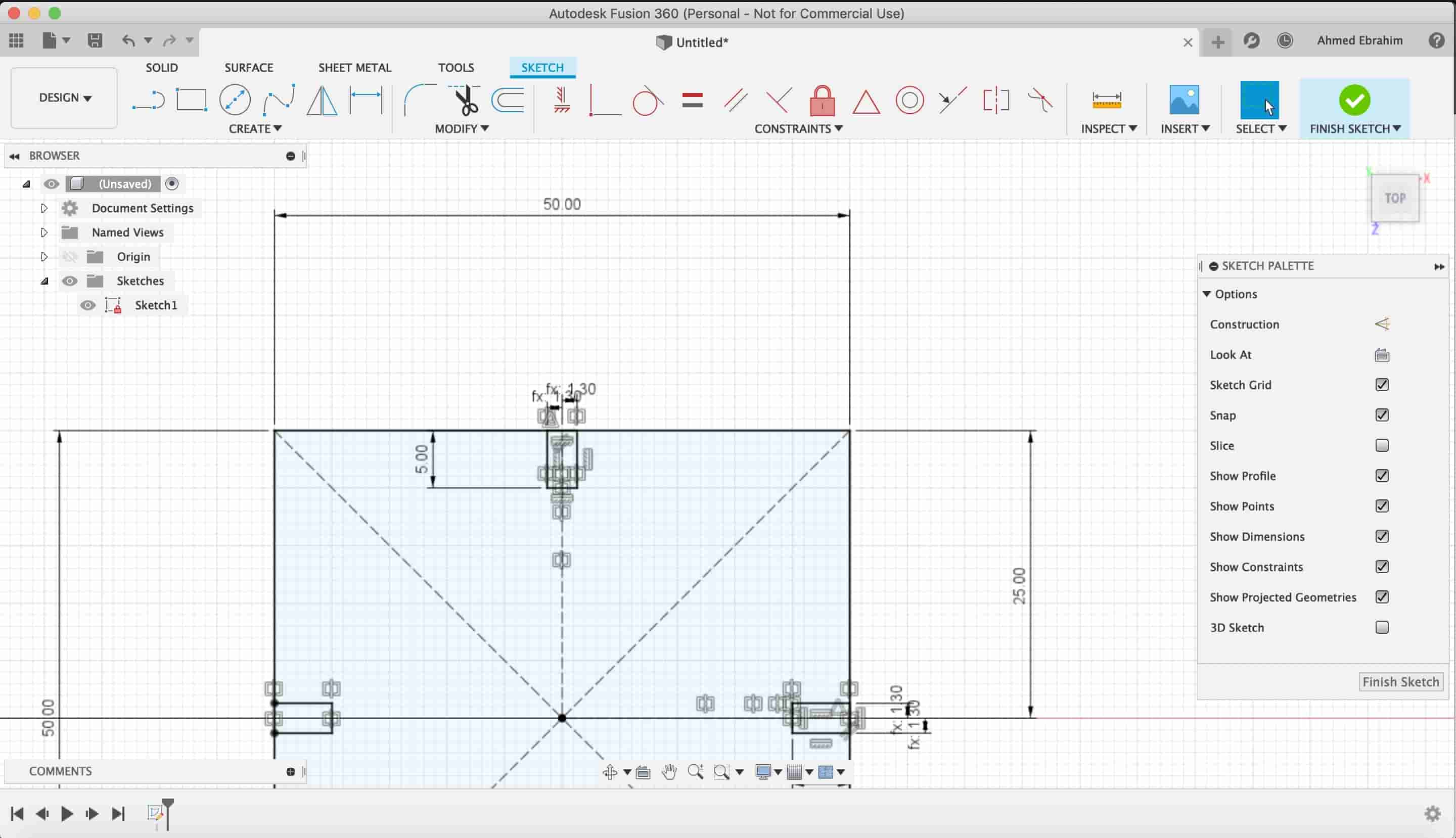Click the Look At button in palette
Image resolution: width=1456 pixels, height=838 pixels.
tap(1382, 355)
